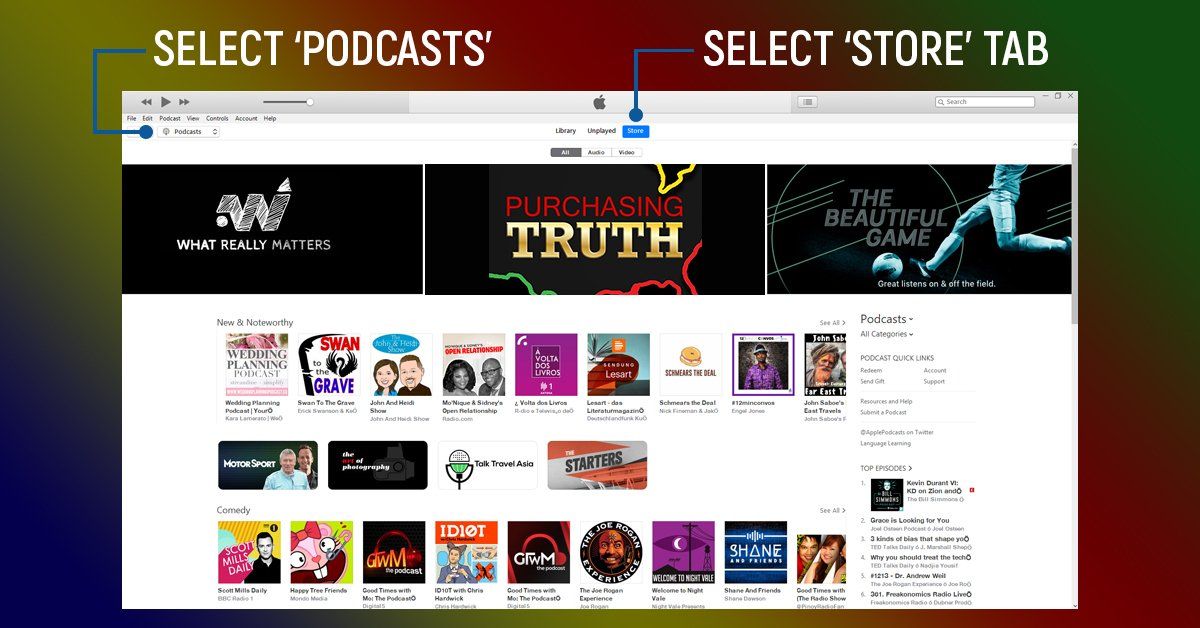The width and height of the screenshot is (1200, 628).
Task: Filter by Audio podcasts
Action: click(596, 153)
